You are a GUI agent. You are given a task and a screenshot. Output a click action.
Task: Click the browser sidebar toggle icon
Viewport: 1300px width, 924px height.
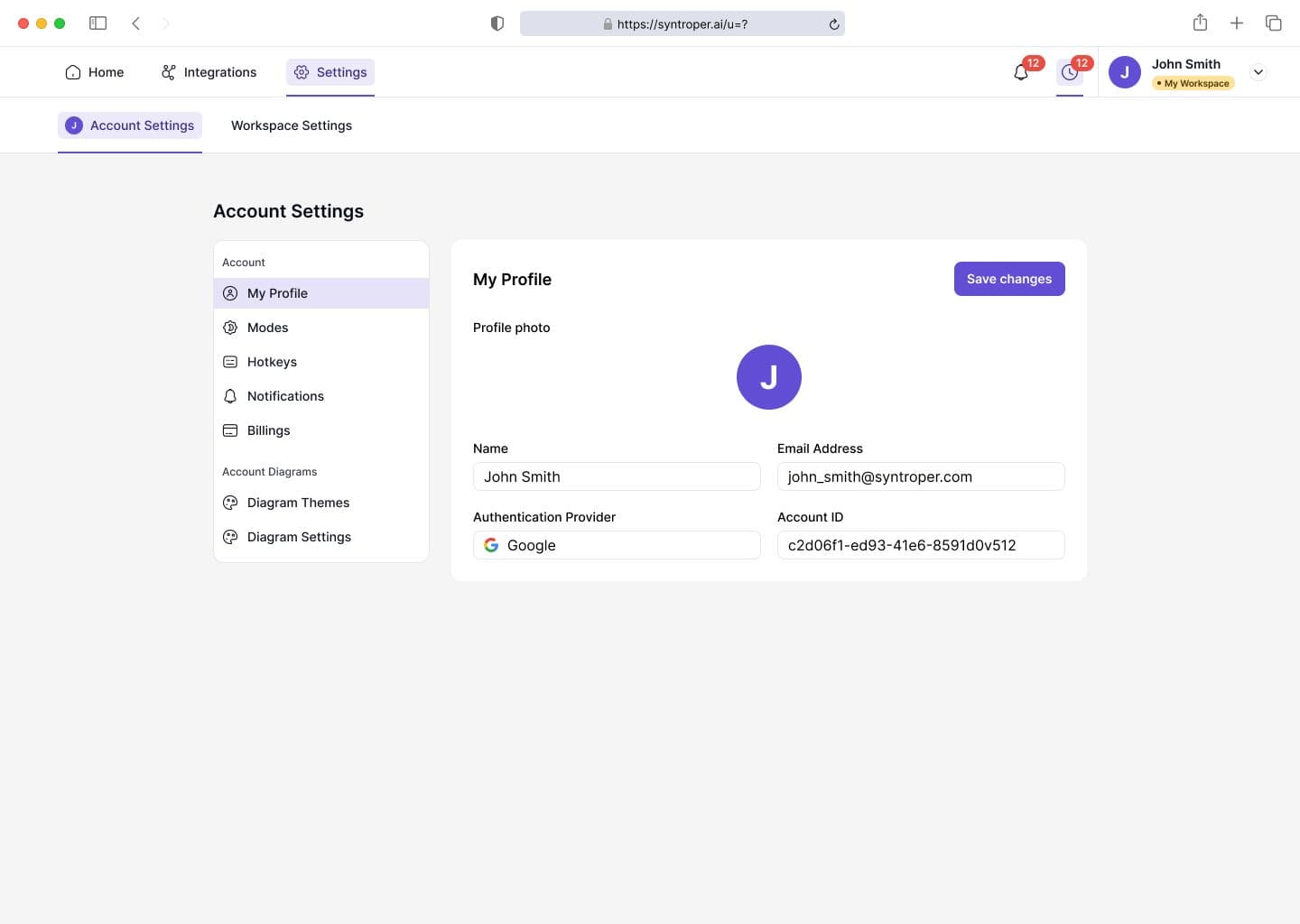(98, 23)
